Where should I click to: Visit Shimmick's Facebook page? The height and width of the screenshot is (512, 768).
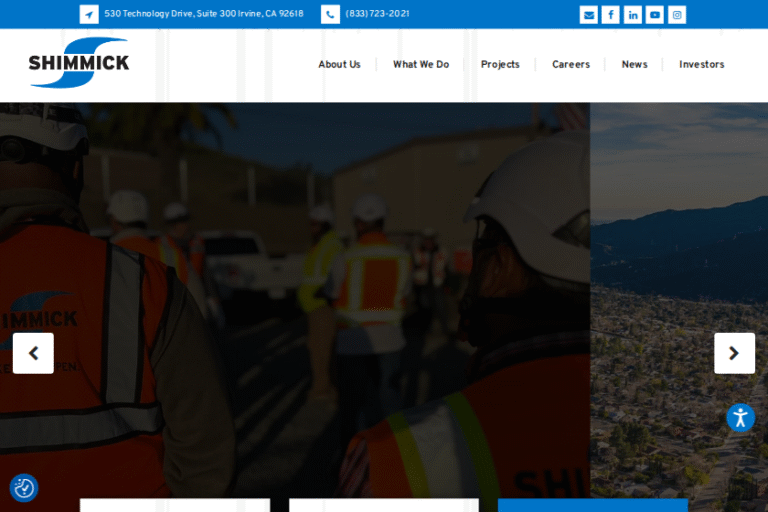point(610,14)
